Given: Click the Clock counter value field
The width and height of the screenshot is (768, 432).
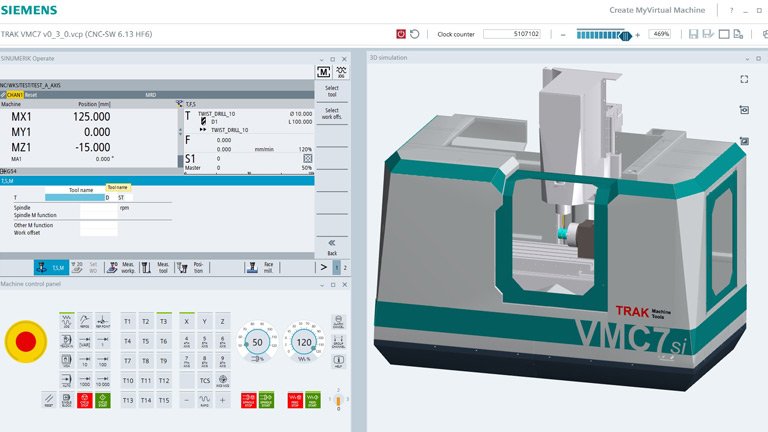Looking at the screenshot, I should point(512,34).
